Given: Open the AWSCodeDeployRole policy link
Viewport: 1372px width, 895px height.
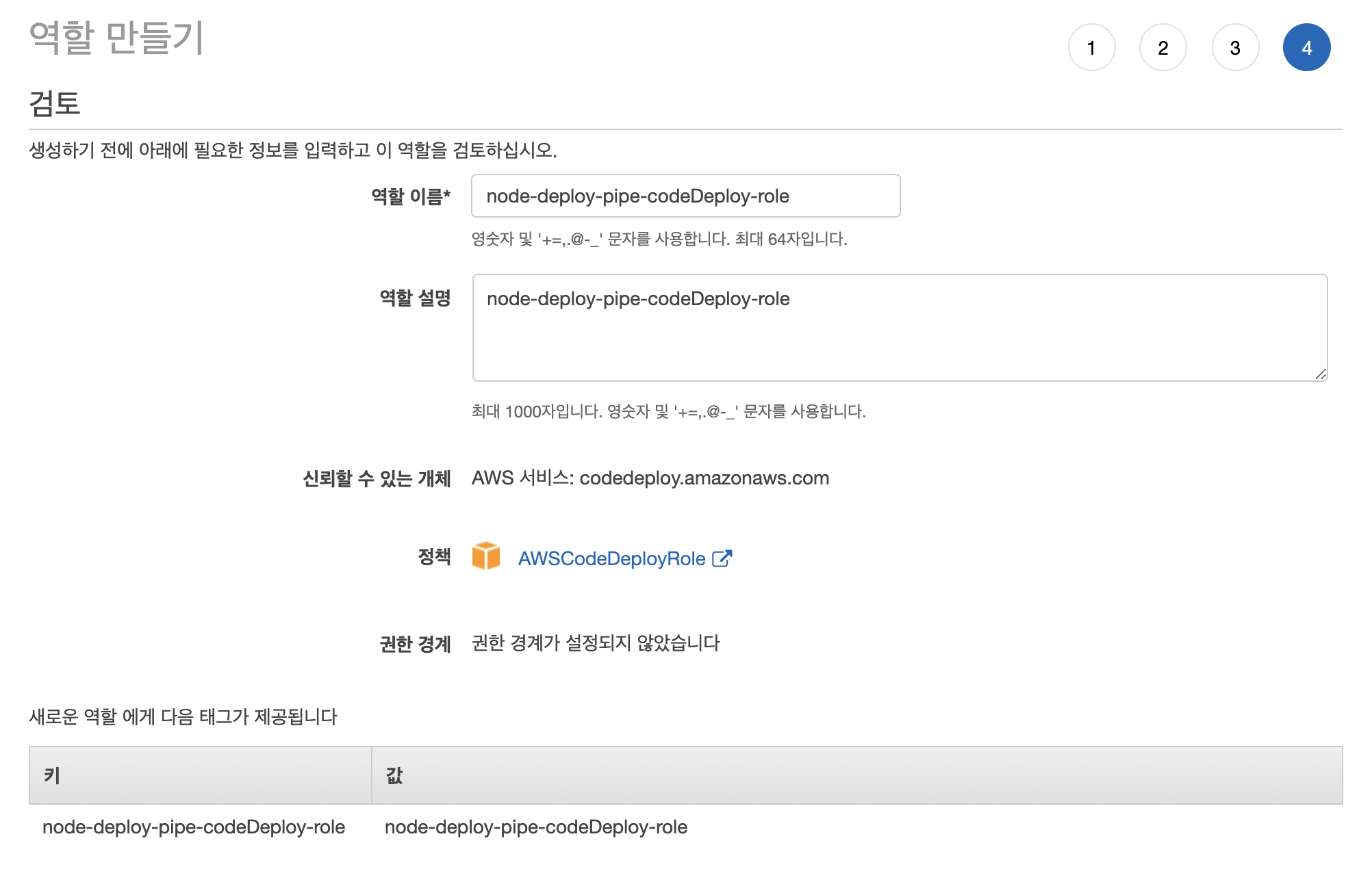Looking at the screenshot, I should (x=611, y=559).
